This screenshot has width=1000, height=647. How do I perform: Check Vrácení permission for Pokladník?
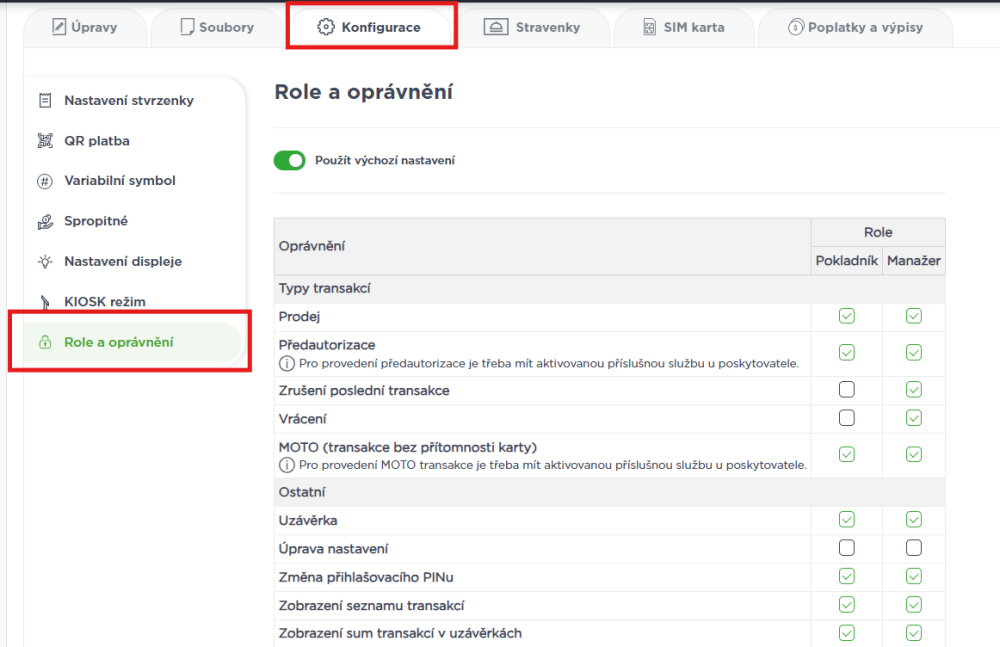[847, 418]
